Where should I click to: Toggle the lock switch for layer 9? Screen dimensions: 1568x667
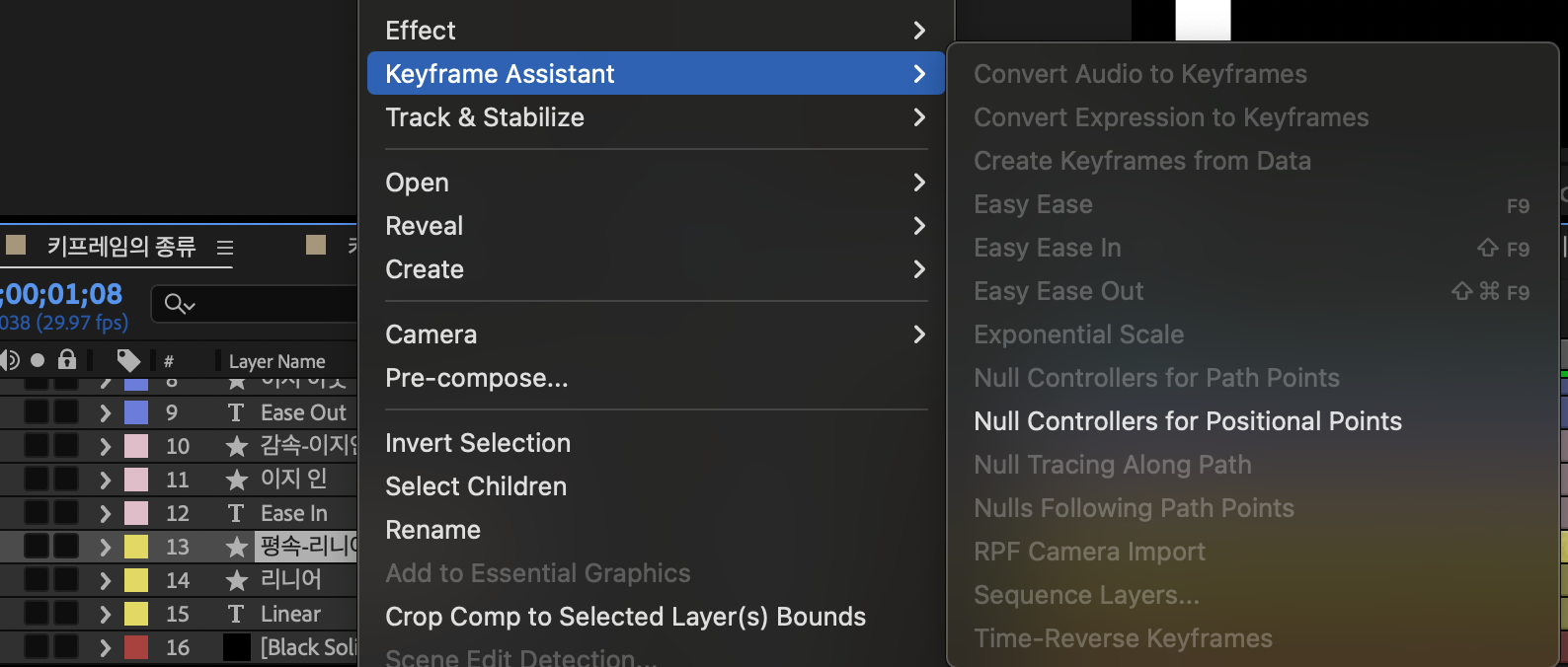[65, 411]
